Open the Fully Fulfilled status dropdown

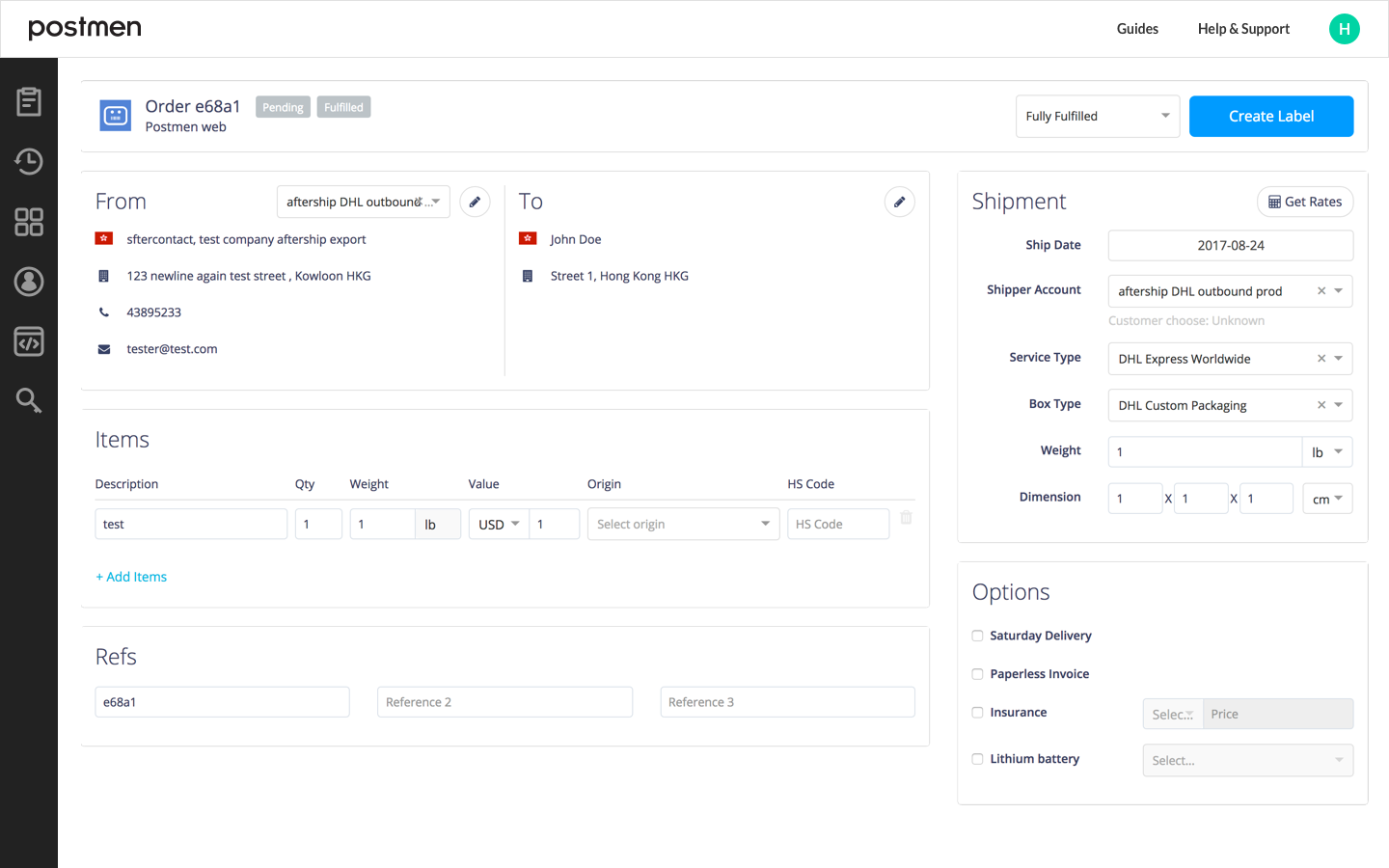pos(1098,117)
